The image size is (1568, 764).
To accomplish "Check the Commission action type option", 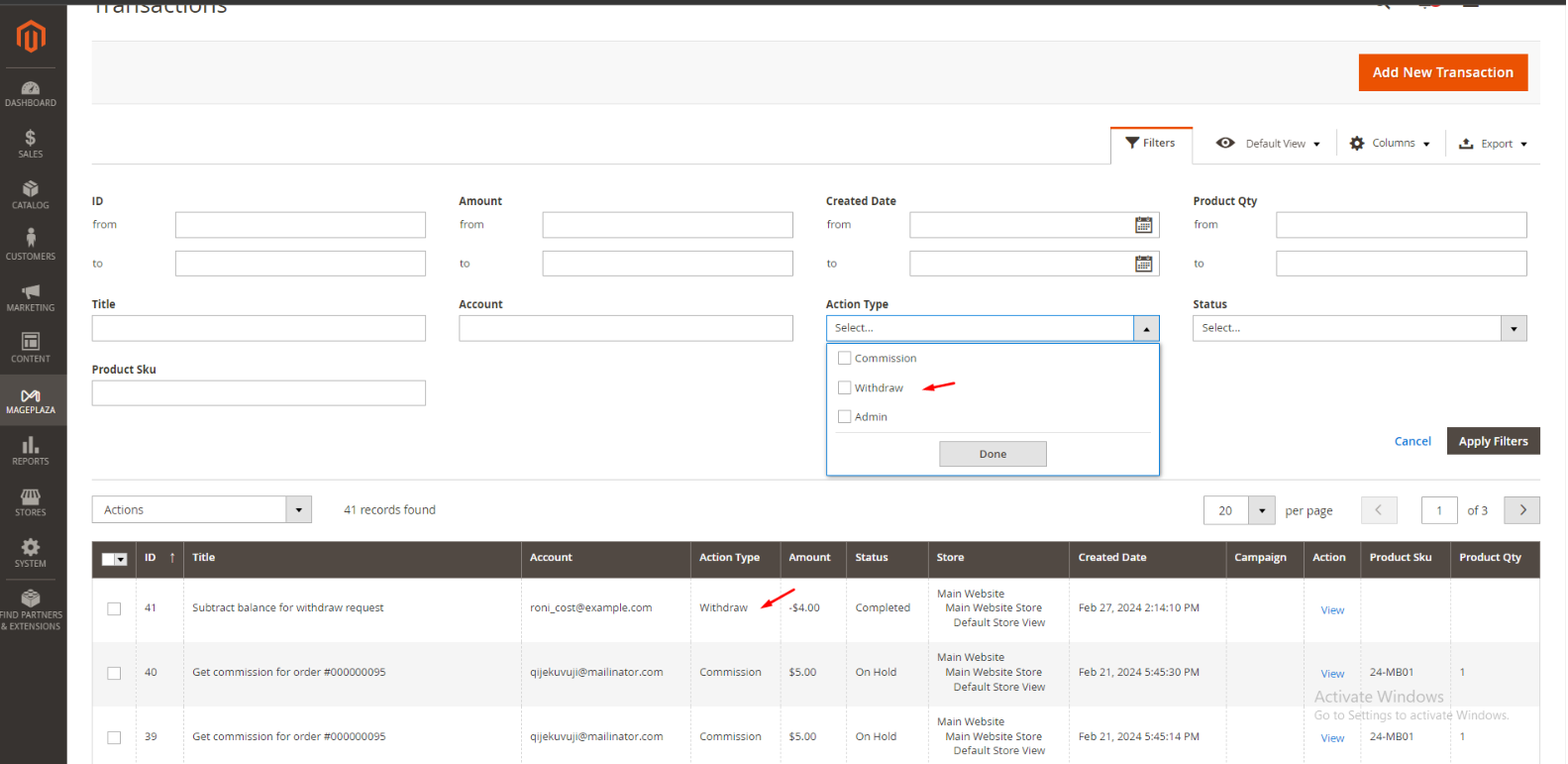I will (845, 359).
